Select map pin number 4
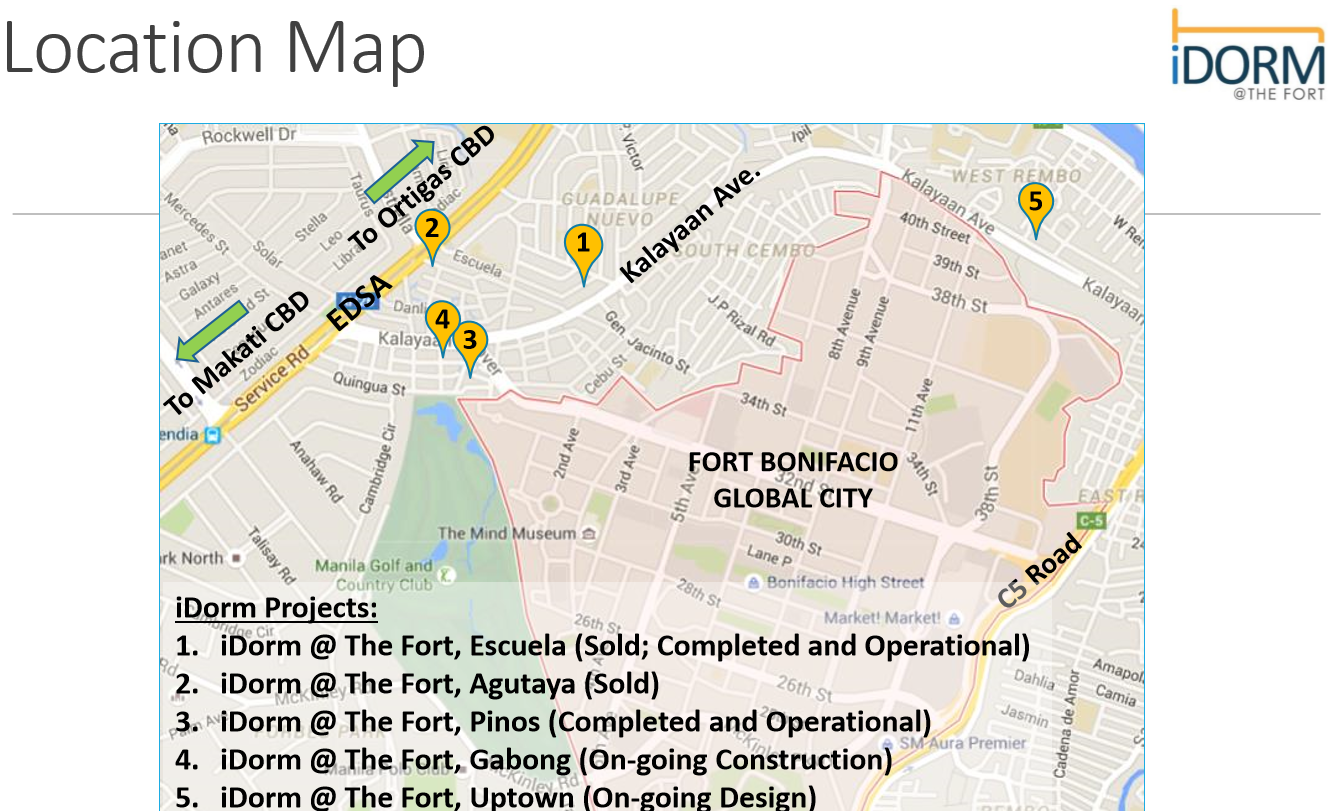This screenshot has height=811, width=1341. (x=443, y=329)
